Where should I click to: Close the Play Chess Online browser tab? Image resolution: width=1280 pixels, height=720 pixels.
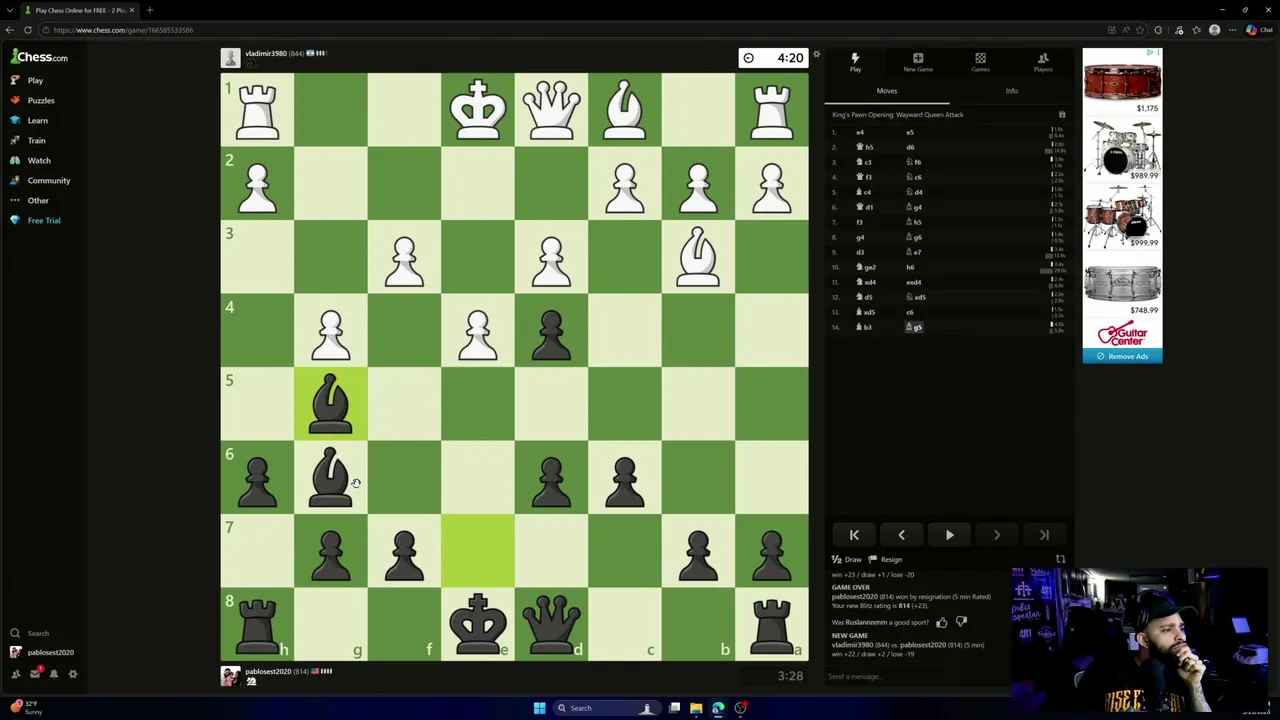131,10
